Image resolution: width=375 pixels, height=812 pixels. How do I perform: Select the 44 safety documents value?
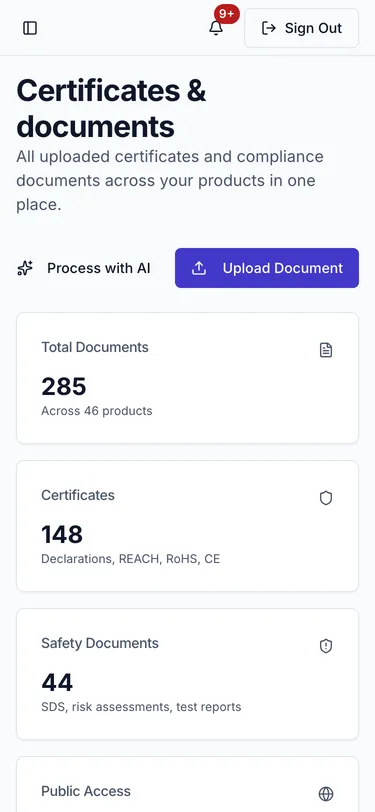click(57, 683)
